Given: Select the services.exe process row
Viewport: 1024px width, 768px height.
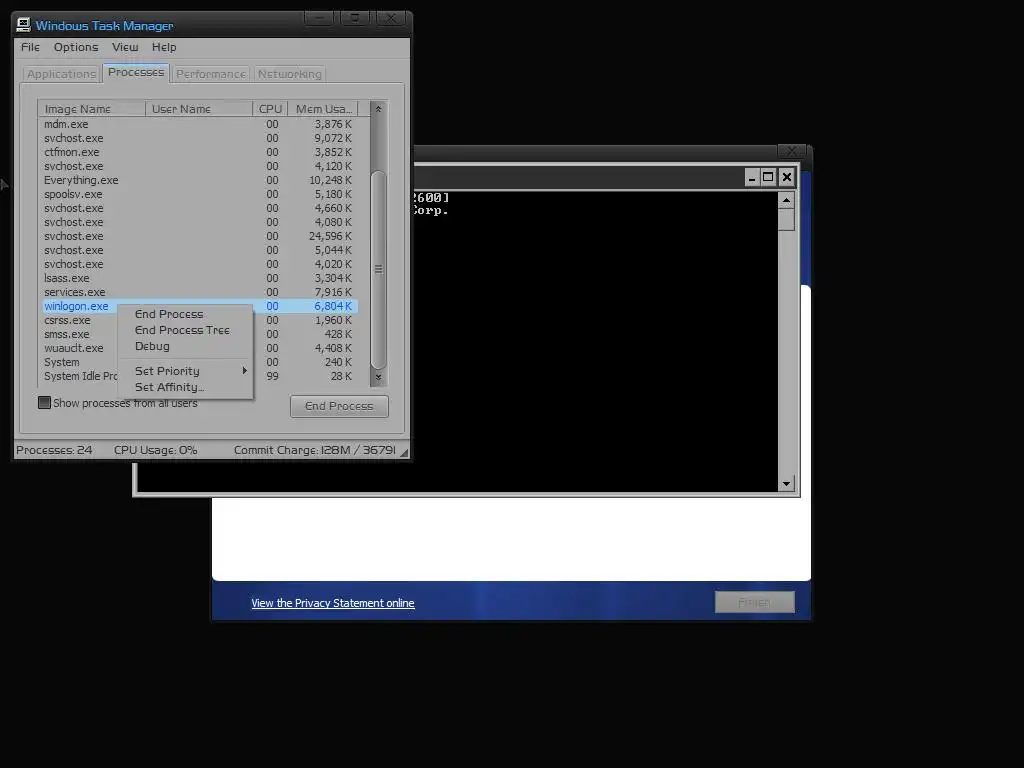Looking at the screenshot, I should coord(198,292).
